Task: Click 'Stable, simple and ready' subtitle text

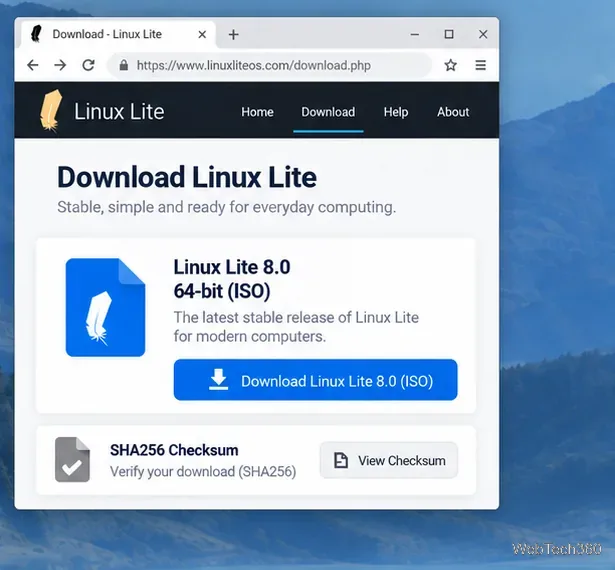Action: [x=227, y=207]
